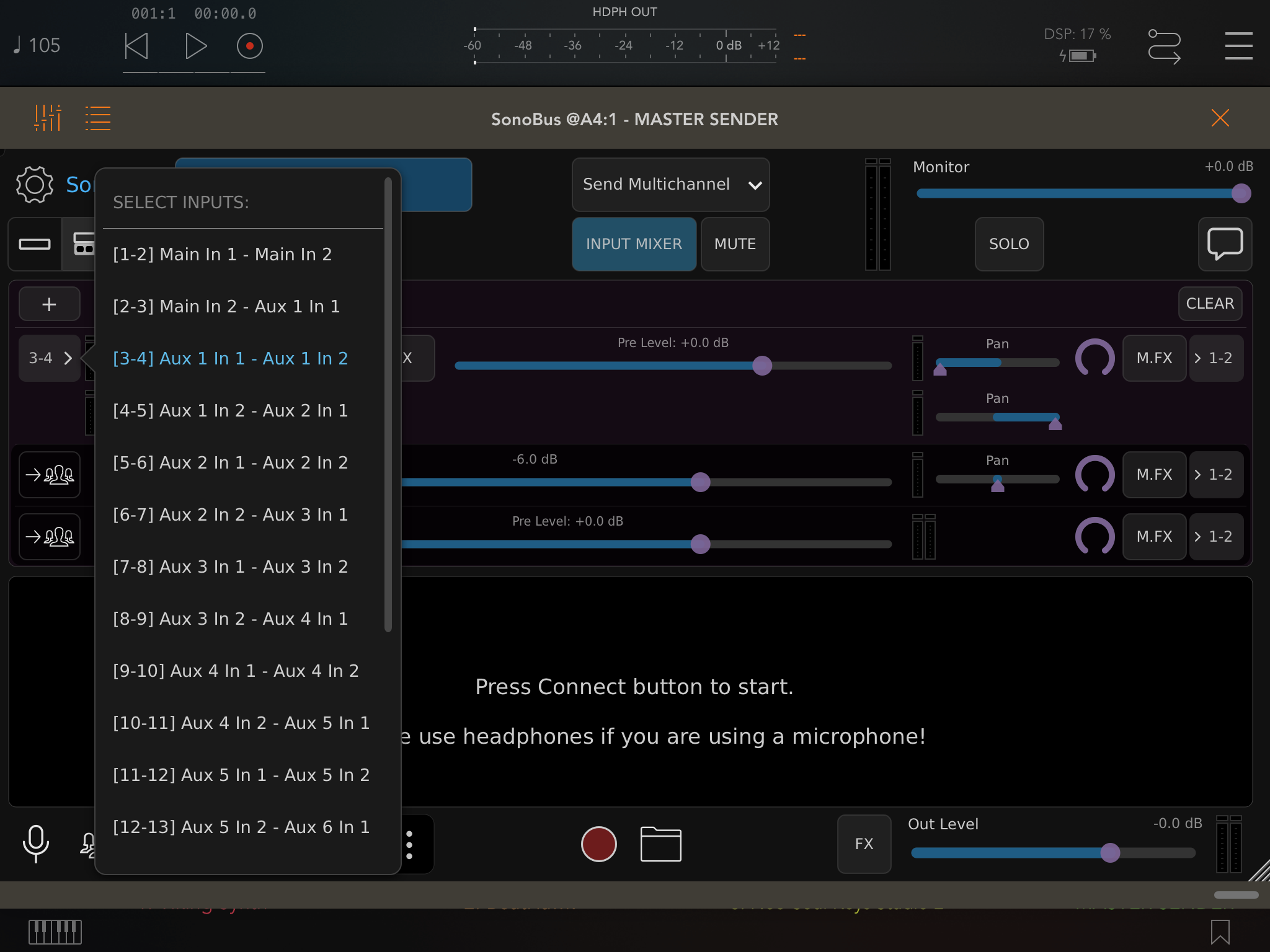Image resolution: width=1270 pixels, height=952 pixels.
Task: Open the 1-2 output selector in the last row
Action: pyautogui.click(x=1215, y=537)
